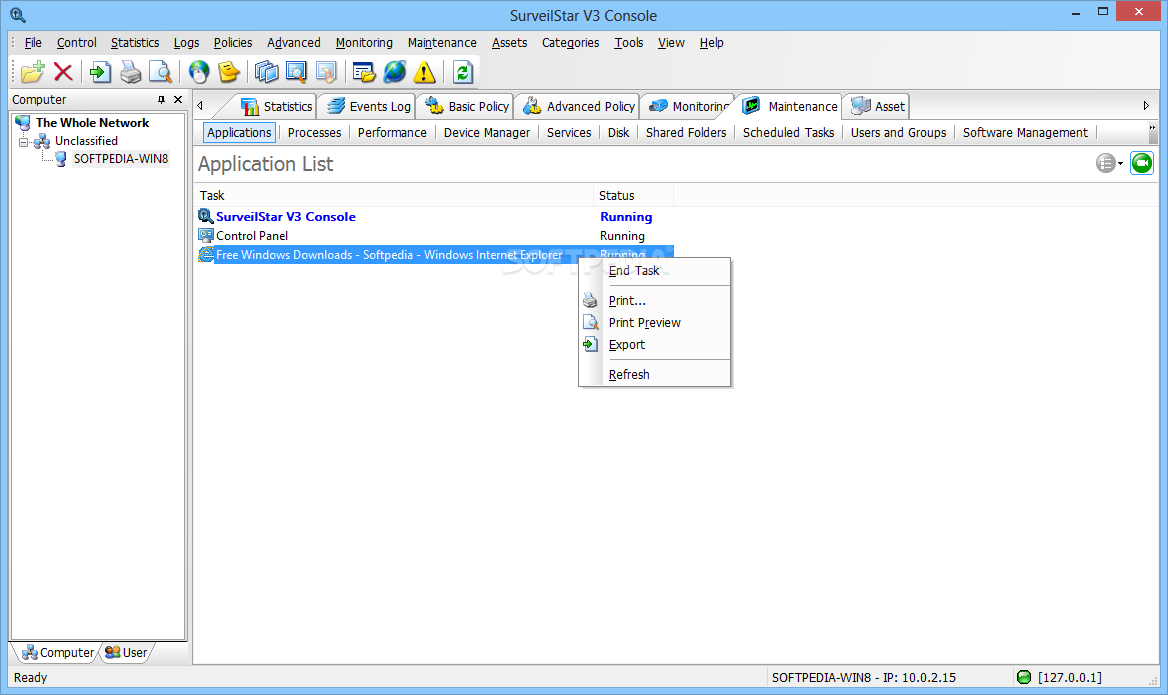The height and width of the screenshot is (695, 1168).
Task: Open the Device Manager subtab
Action: click(486, 133)
